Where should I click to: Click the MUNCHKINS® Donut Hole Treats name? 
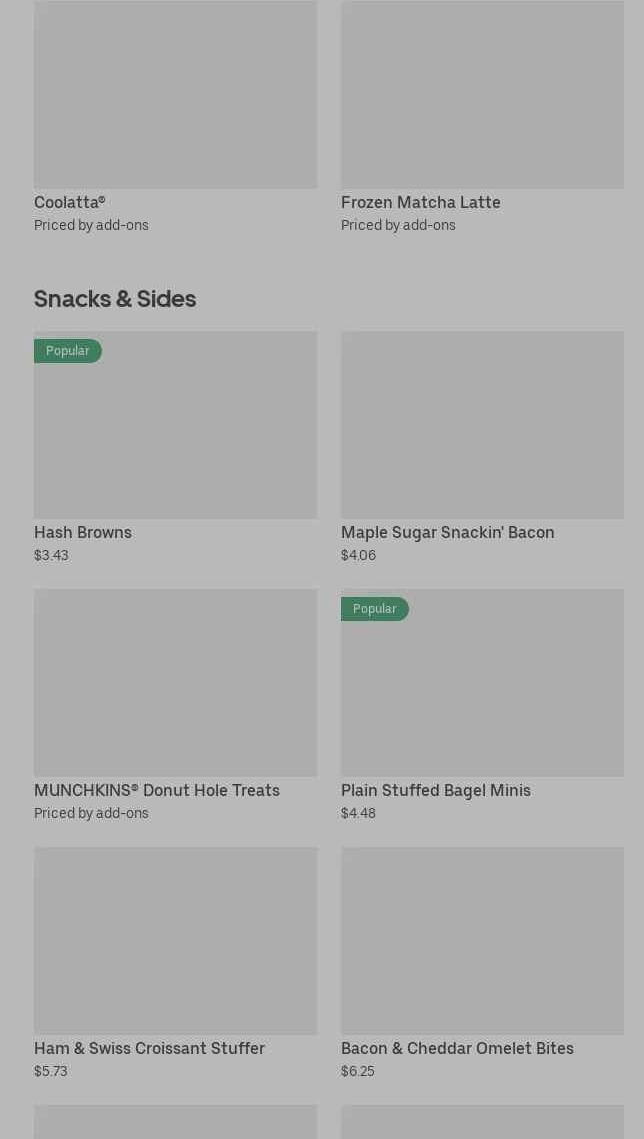coord(157,791)
